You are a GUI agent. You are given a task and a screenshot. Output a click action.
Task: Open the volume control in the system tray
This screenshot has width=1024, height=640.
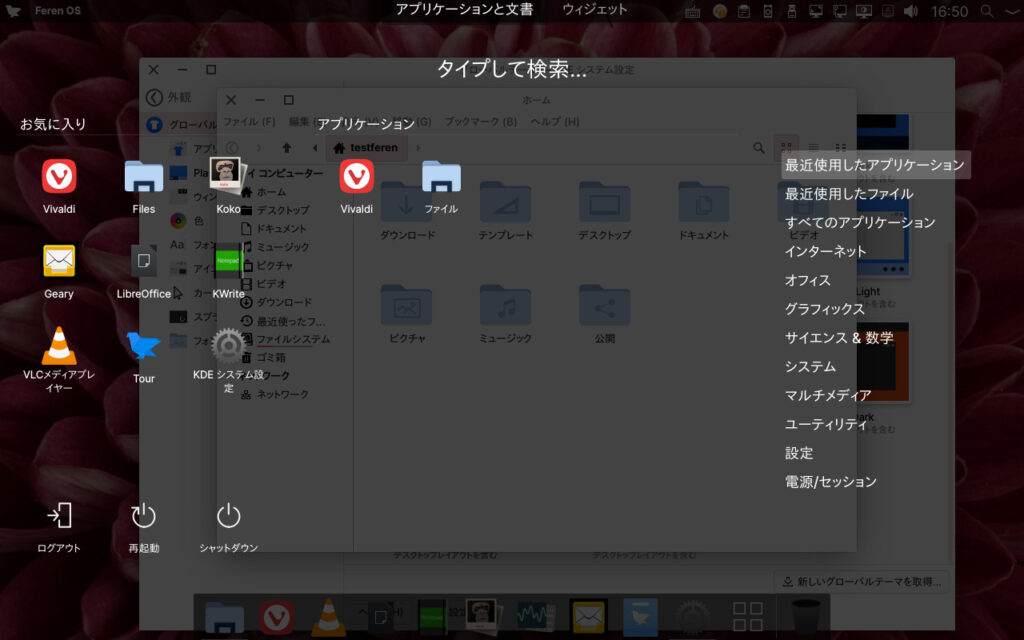911,11
